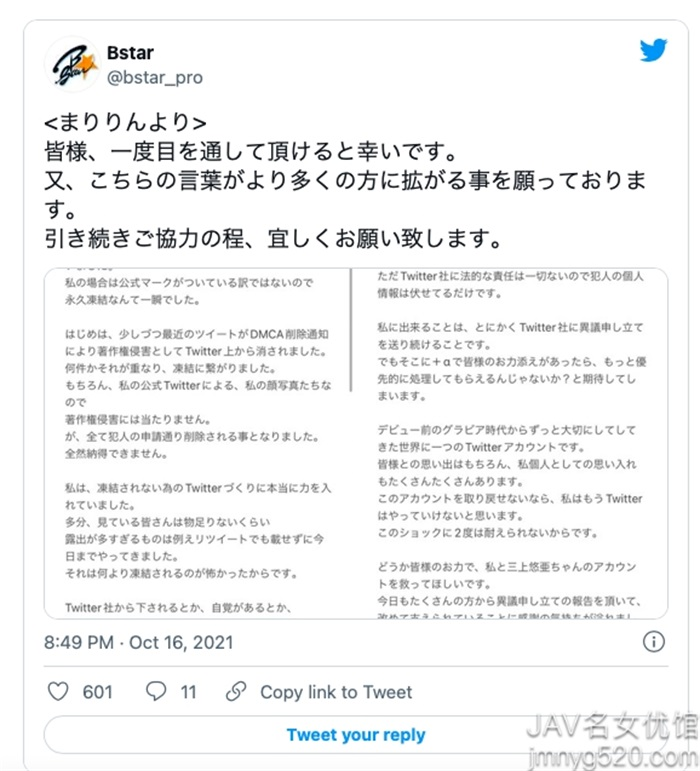Click the 8:49 PM · Oct 16, 2021 timestamp
This screenshot has height=771, width=700.
pyautogui.click(x=139, y=642)
